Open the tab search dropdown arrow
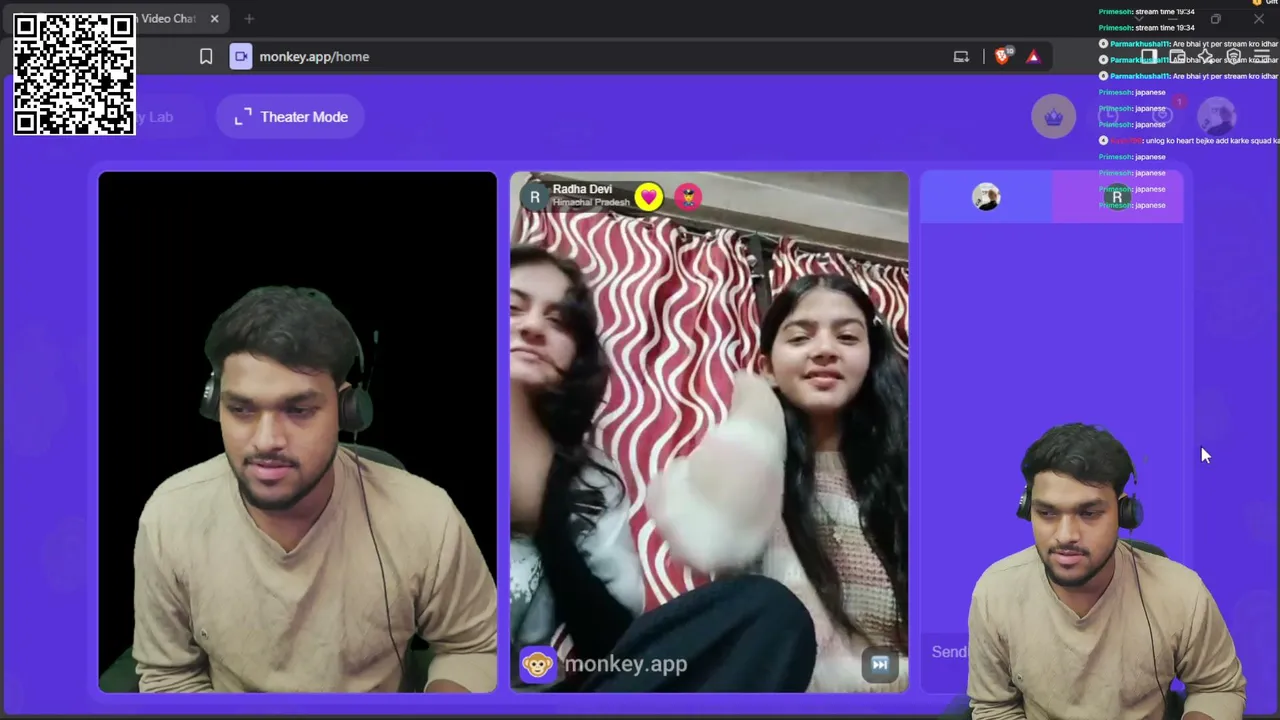Image resolution: width=1280 pixels, height=720 pixels. [x=1138, y=19]
